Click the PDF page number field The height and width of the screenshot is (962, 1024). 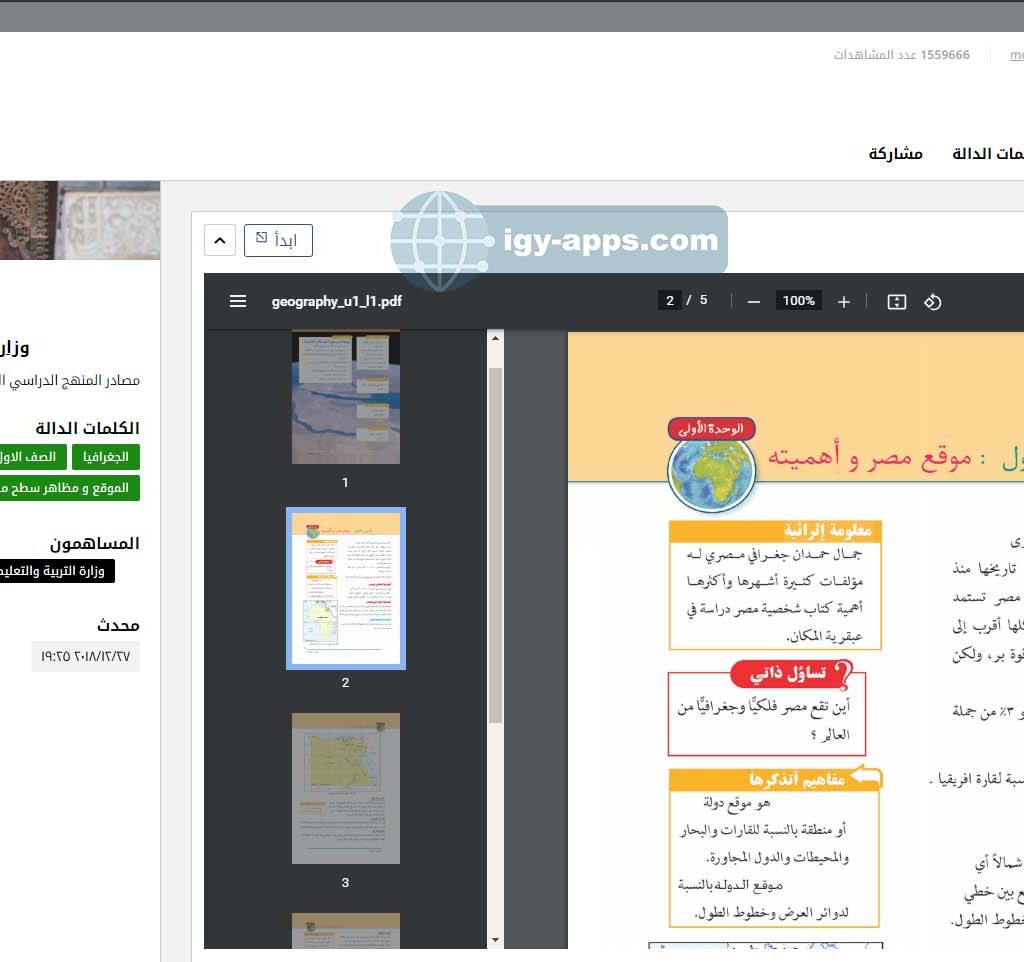click(x=670, y=300)
